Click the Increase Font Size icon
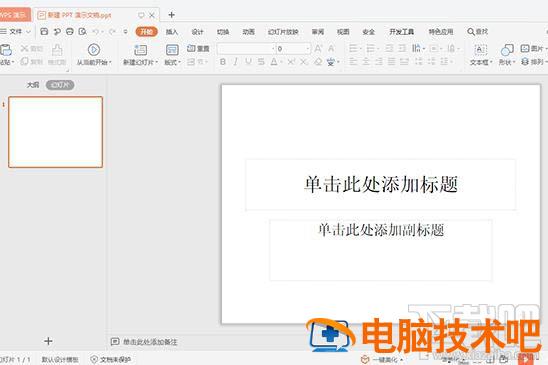548x365 pixels. 318,49
